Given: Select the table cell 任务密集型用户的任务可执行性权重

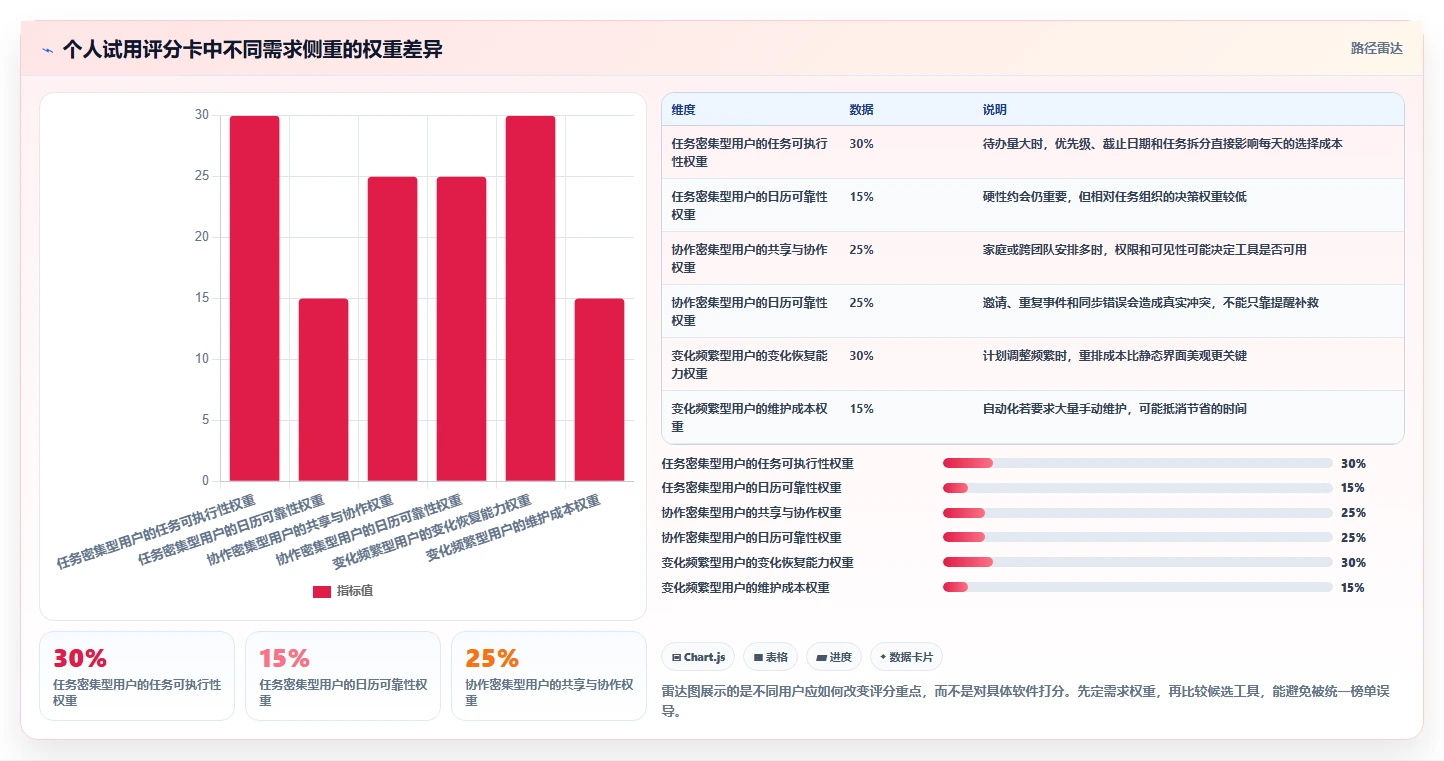Looking at the screenshot, I should coord(750,152).
